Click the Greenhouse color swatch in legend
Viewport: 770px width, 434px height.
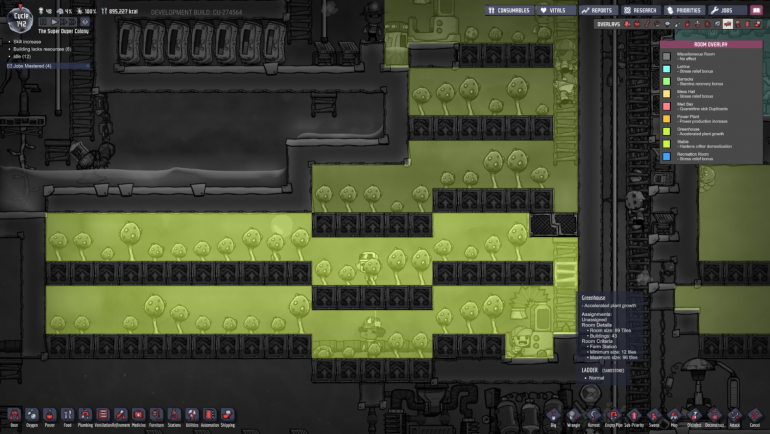[667, 130]
